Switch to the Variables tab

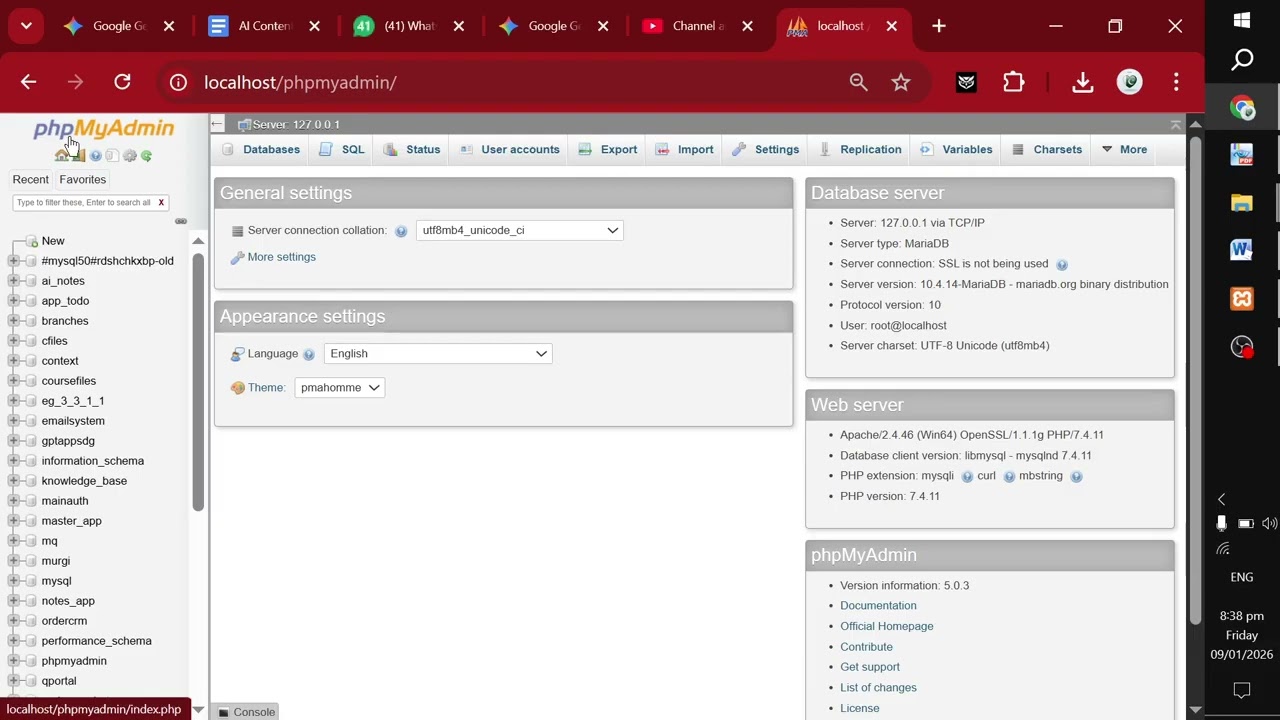(x=956, y=150)
